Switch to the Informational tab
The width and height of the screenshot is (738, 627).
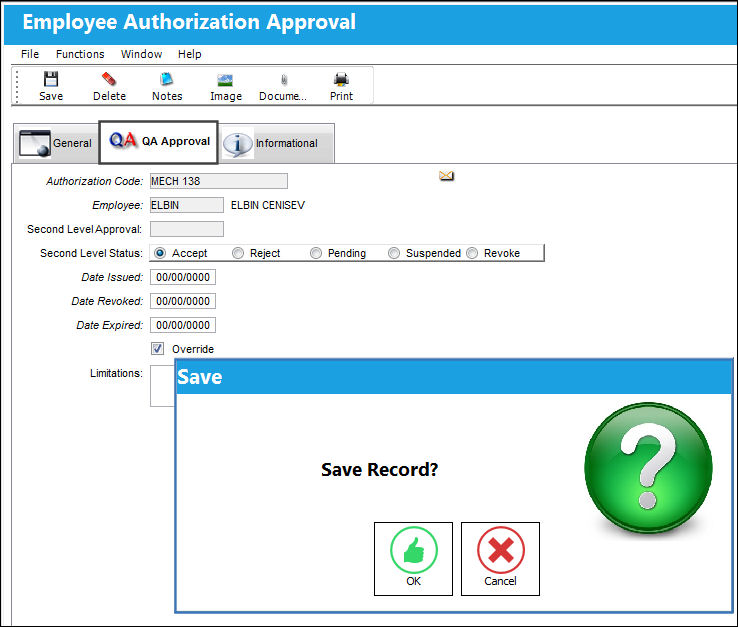[x=276, y=143]
